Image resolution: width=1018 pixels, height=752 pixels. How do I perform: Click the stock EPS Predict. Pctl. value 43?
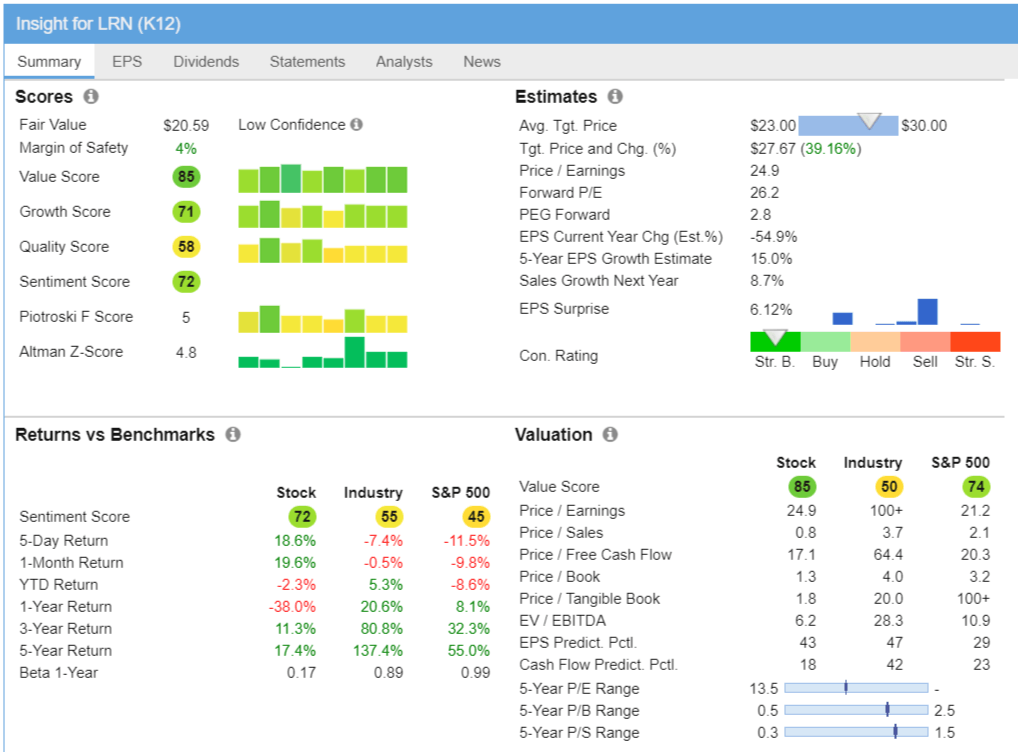click(x=807, y=643)
